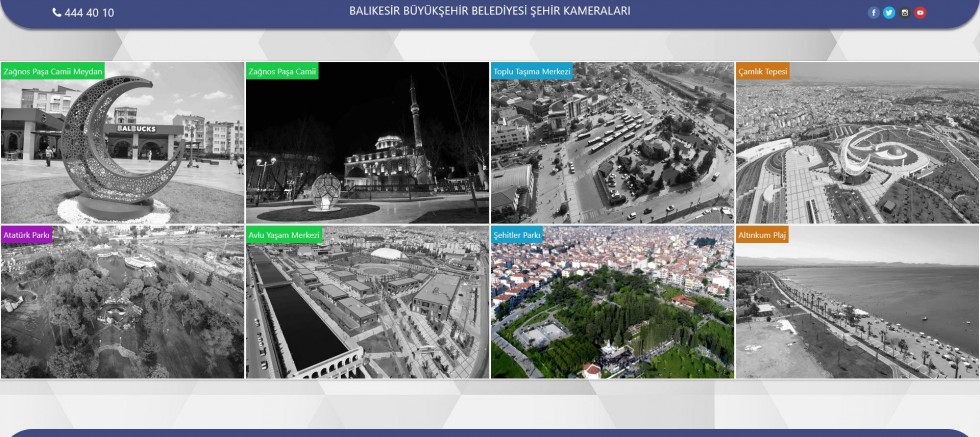Click the 444 40 10 phone number

coord(83,13)
